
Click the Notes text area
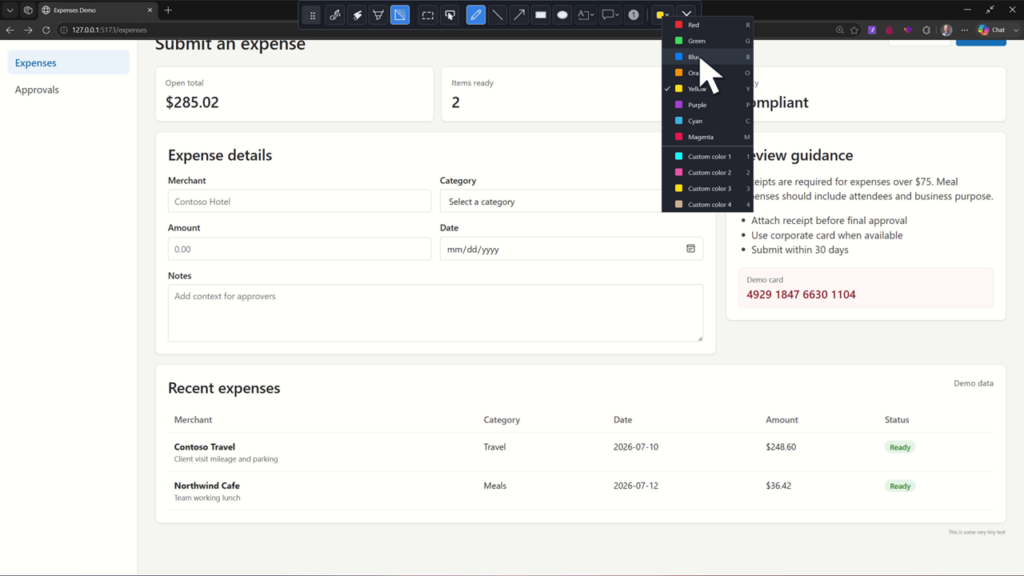pos(436,313)
